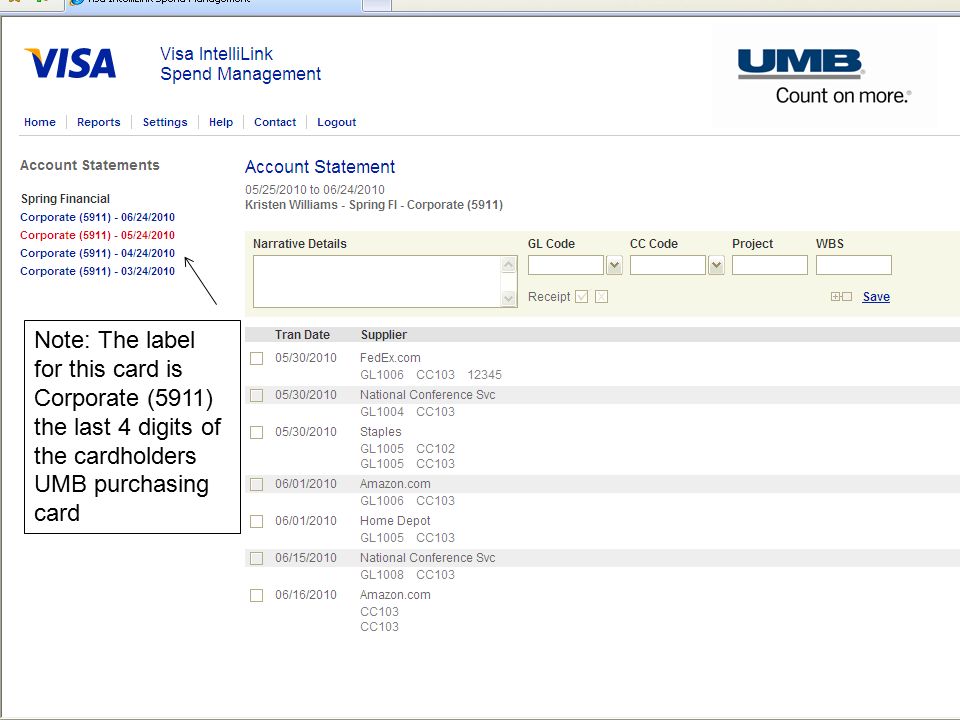The width and height of the screenshot is (960, 720).
Task: Open Corporate (5911) - 05/24/2010 statement
Action: 97,235
